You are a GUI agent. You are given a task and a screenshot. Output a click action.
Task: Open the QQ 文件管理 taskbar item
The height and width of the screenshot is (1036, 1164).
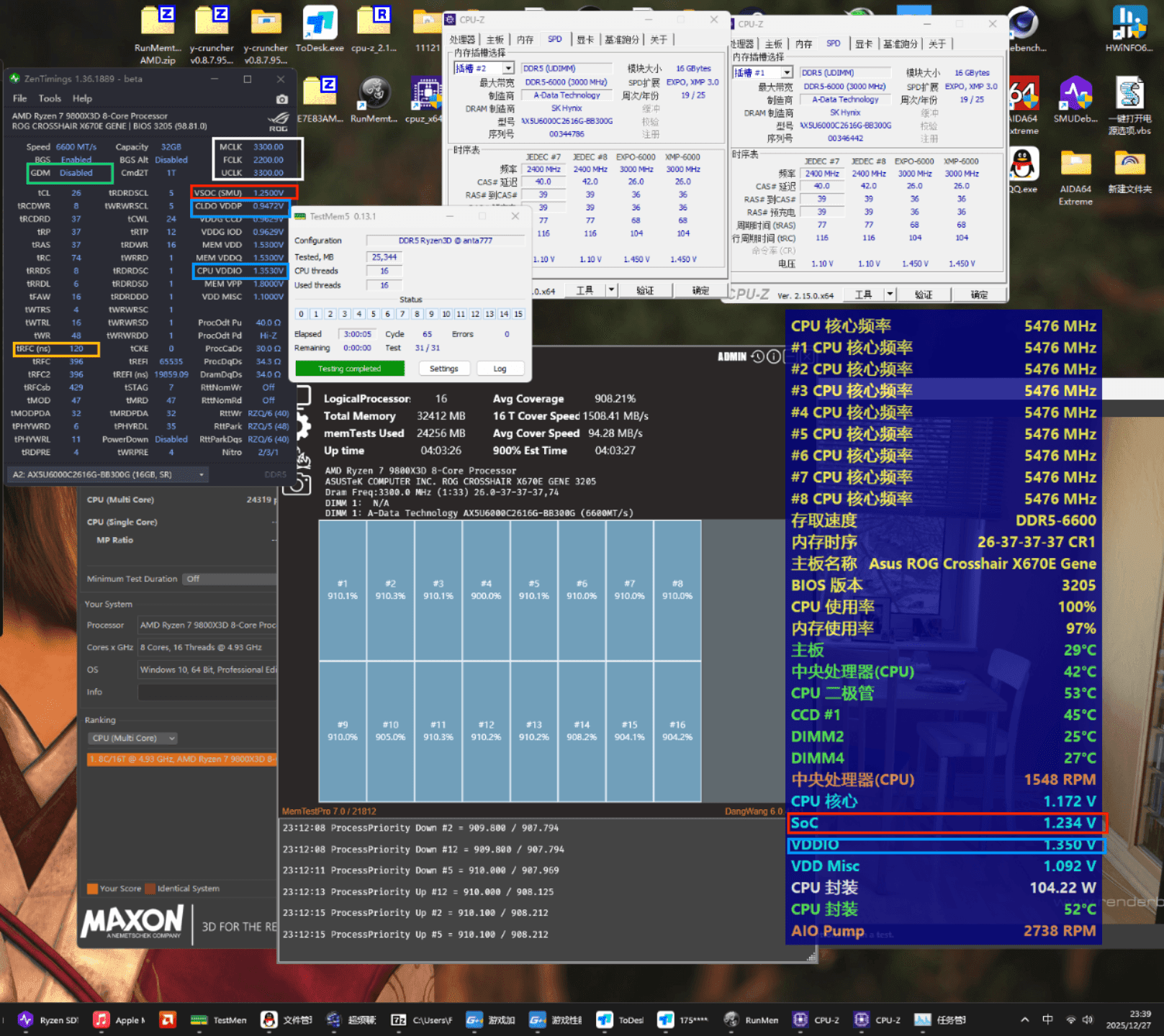(287, 1019)
